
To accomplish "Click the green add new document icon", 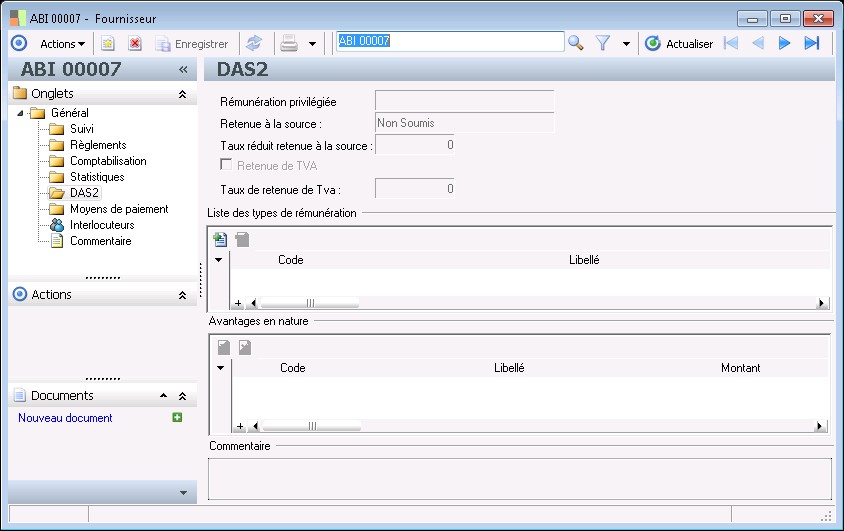I will point(177,418).
